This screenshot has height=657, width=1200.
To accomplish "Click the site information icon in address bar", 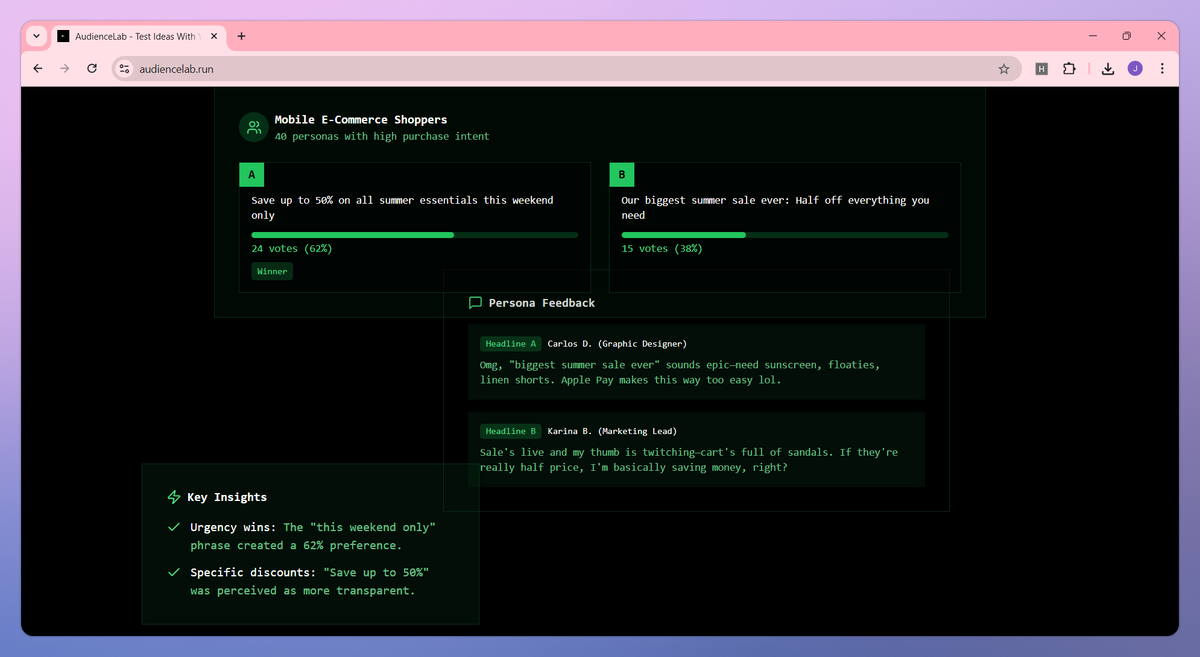I will point(125,69).
